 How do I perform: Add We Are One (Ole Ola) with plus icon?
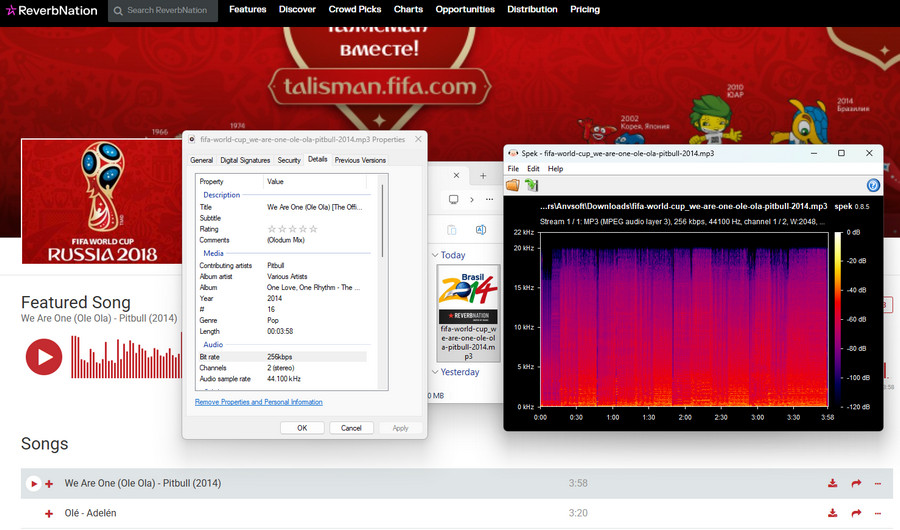click(x=49, y=484)
